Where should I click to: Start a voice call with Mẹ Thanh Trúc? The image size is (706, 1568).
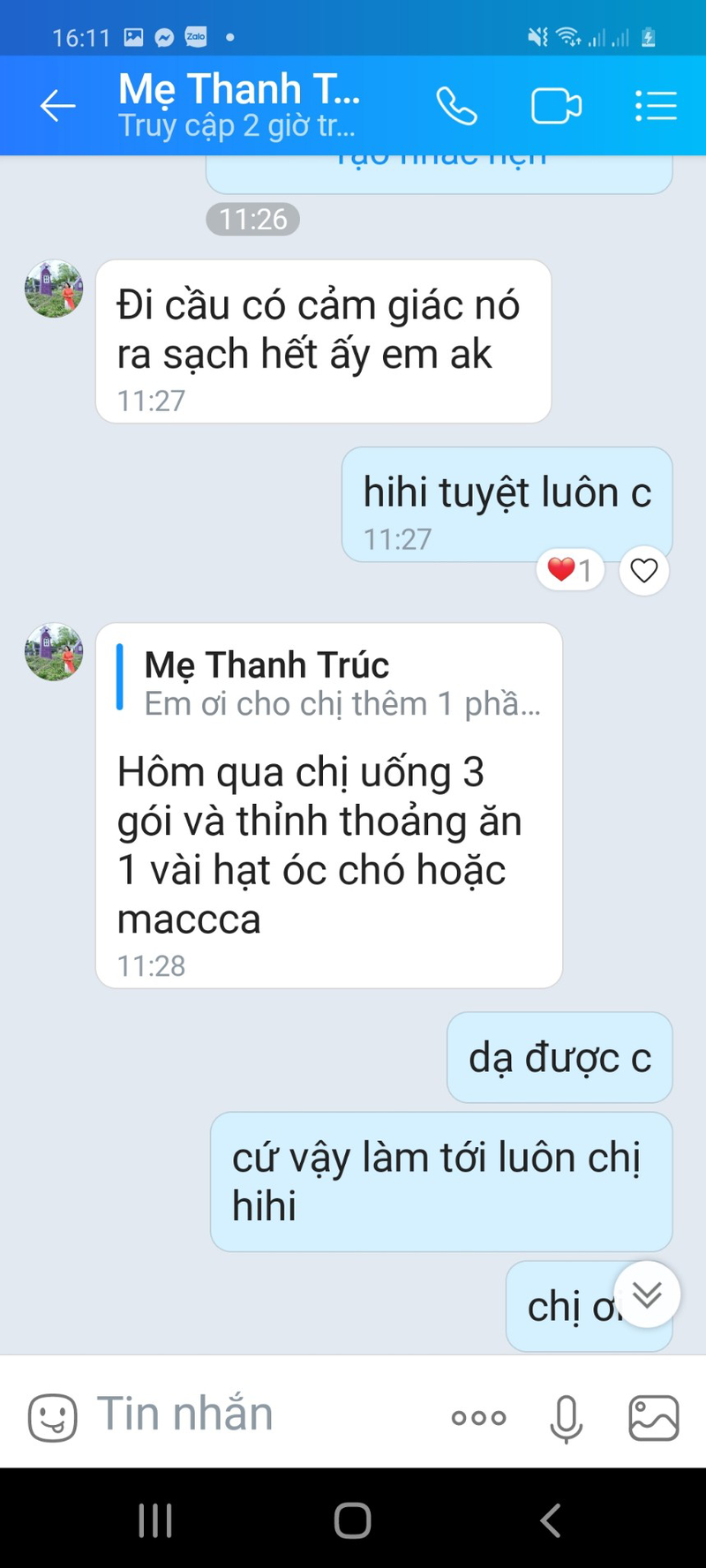pyautogui.click(x=456, y=107)
